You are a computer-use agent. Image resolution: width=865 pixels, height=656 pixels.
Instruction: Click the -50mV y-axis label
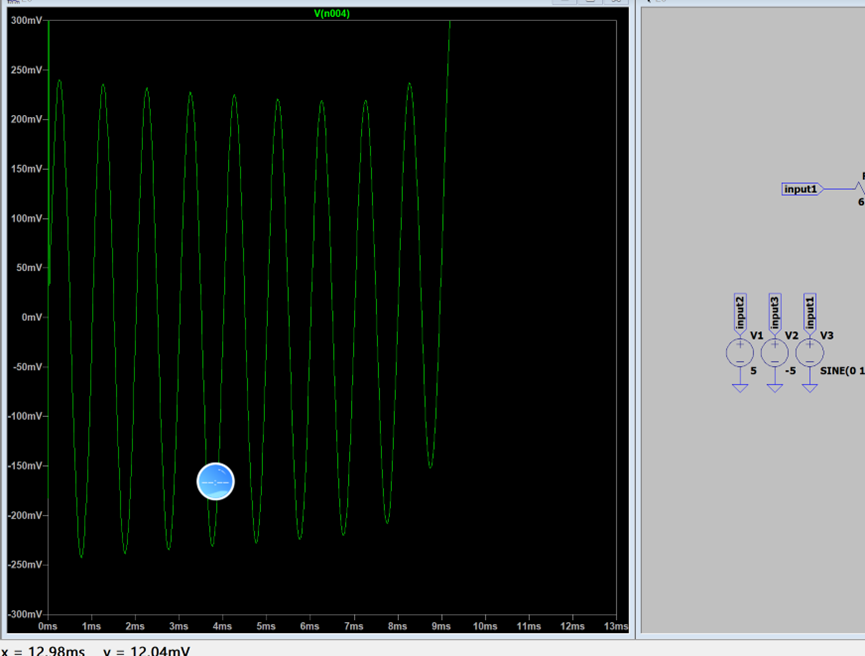click(x=27, y=367)
